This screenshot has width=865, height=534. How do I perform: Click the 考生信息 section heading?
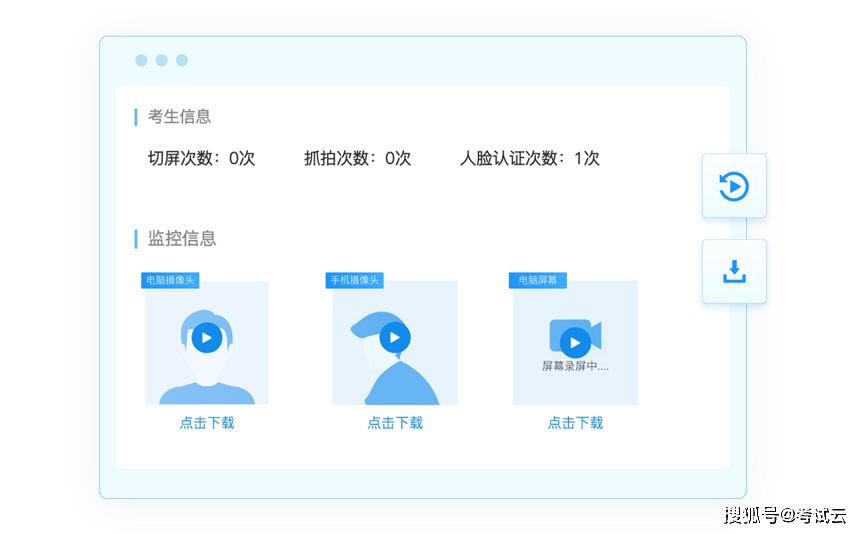click(179, 117)
